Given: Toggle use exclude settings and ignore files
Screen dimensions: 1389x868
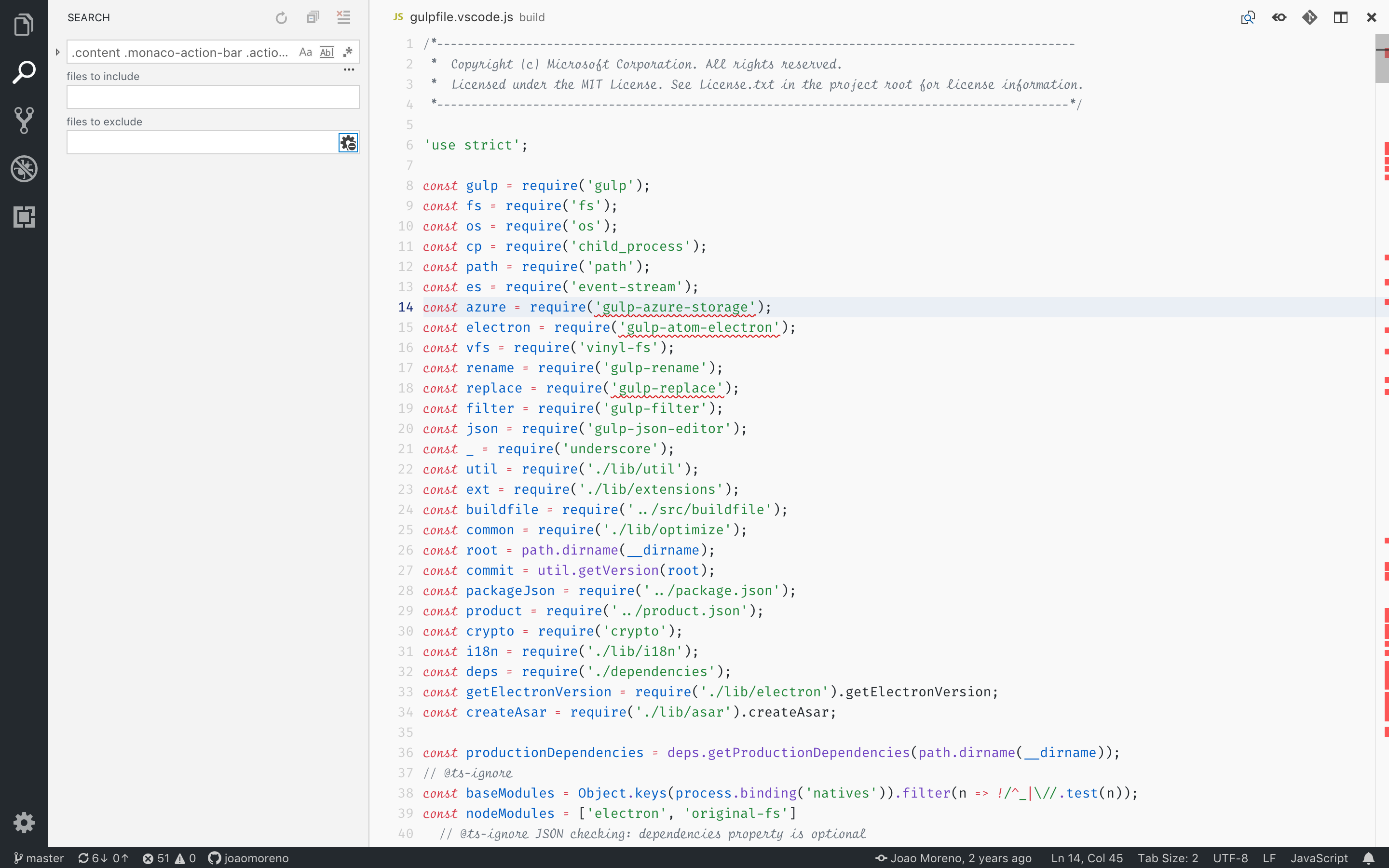Looking at the screenshot, I should 348,142.
